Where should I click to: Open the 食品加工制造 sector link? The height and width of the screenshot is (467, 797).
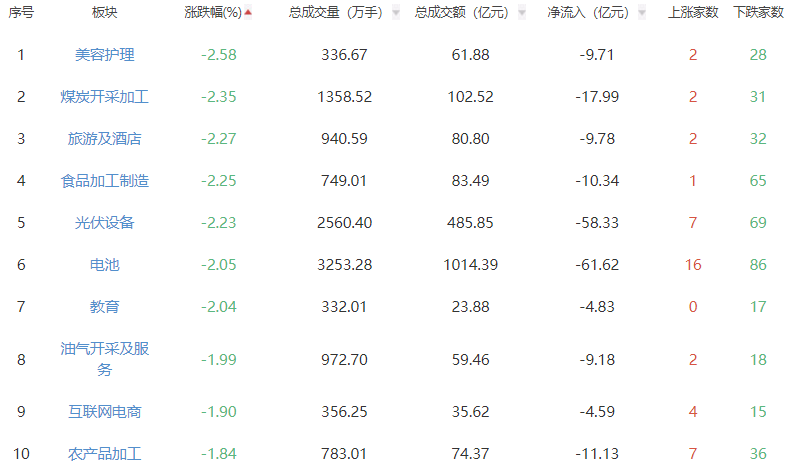(x=104, y=181)
